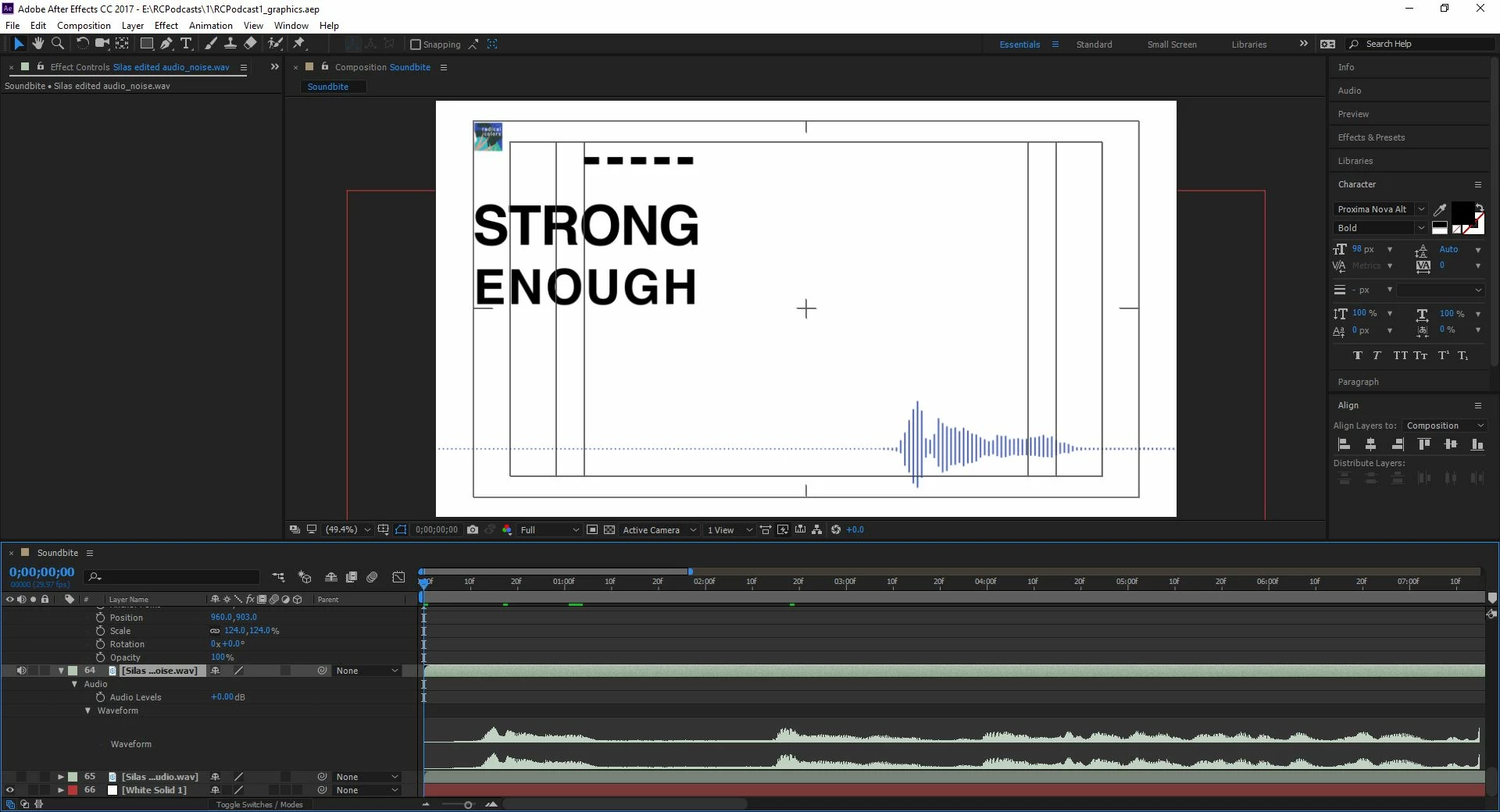
Task: Toggle the lock on Effect Controls panel
Action: [x=41, y=67]
